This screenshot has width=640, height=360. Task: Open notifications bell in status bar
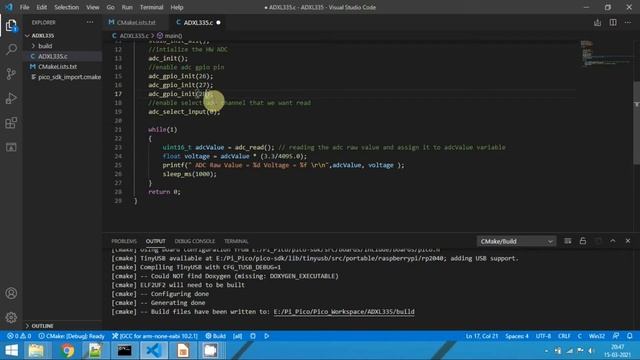(x=629, y=336)
